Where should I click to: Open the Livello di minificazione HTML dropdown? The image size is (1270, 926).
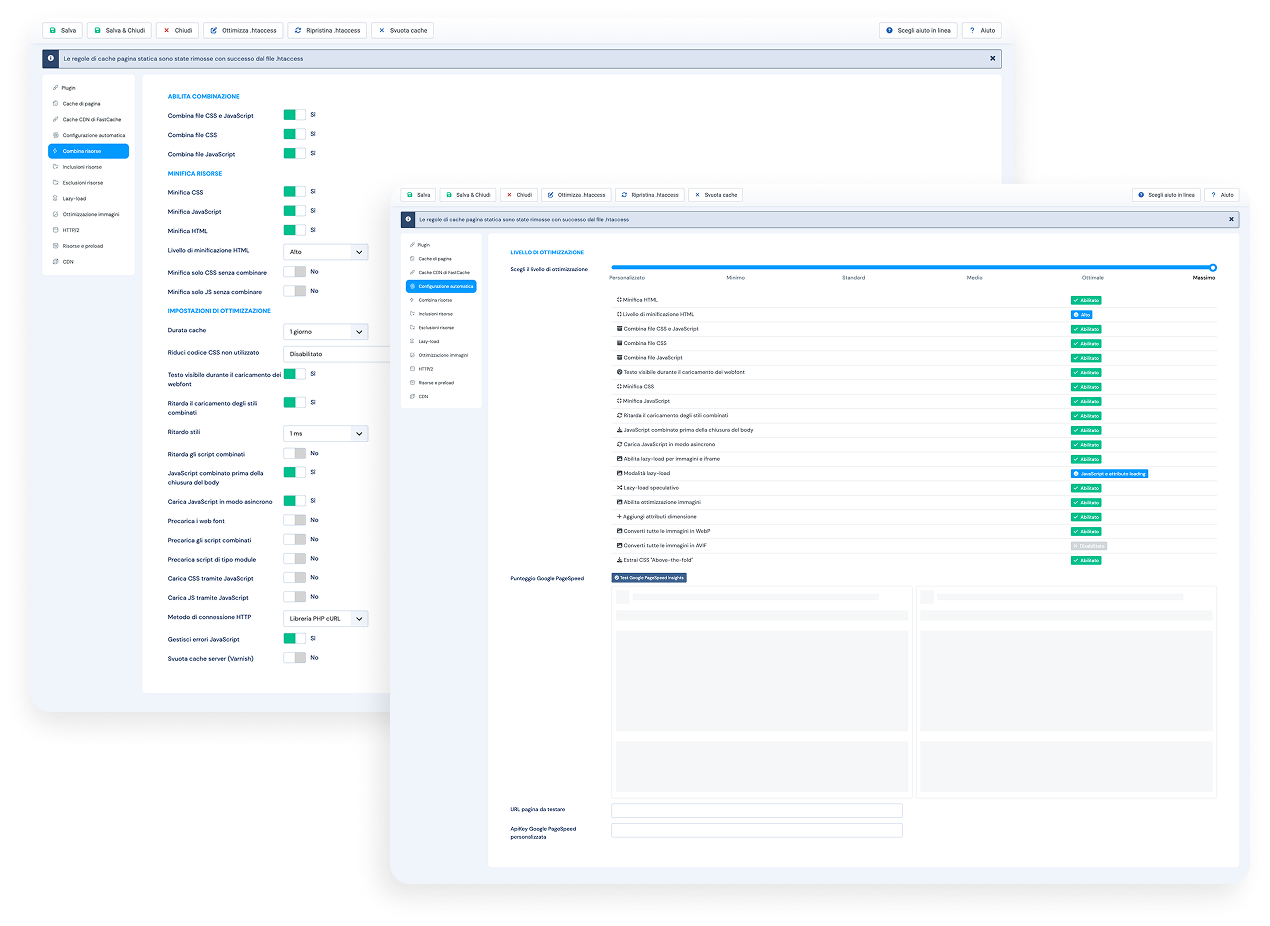pyautogui.click(x=325, y=251)
